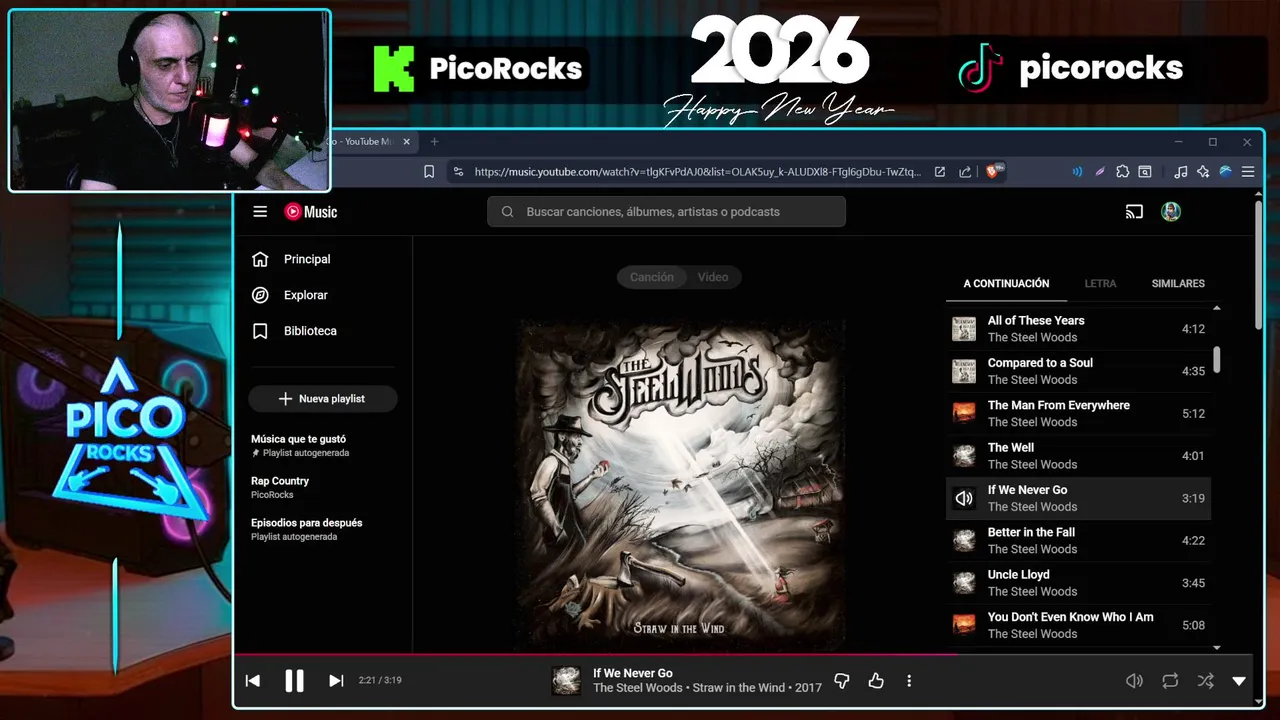Share this page from the address bar
1280x720 pixels.
965,172
